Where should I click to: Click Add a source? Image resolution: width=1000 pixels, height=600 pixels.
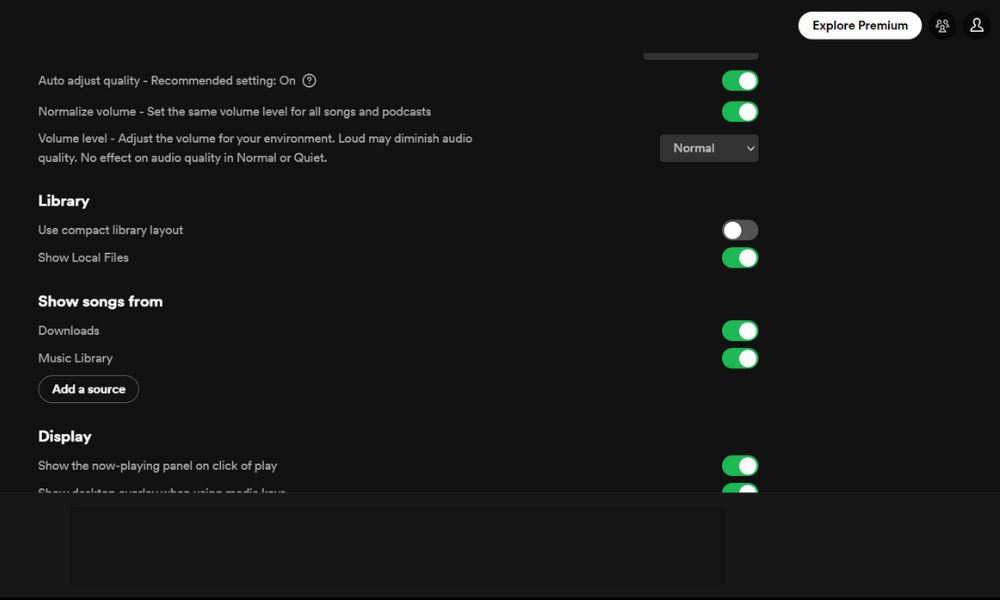(x=88, y=389)
